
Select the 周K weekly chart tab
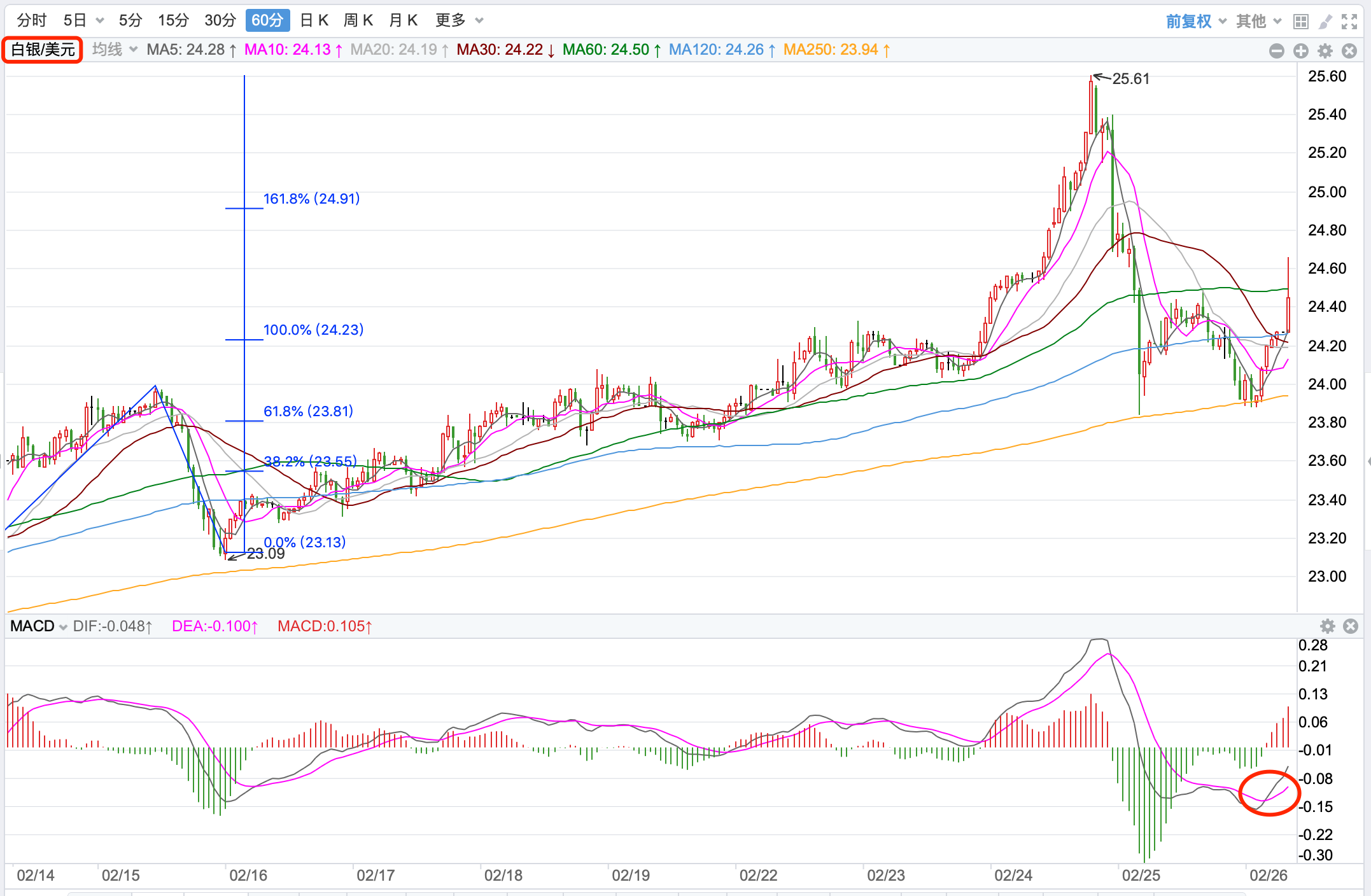358,20
